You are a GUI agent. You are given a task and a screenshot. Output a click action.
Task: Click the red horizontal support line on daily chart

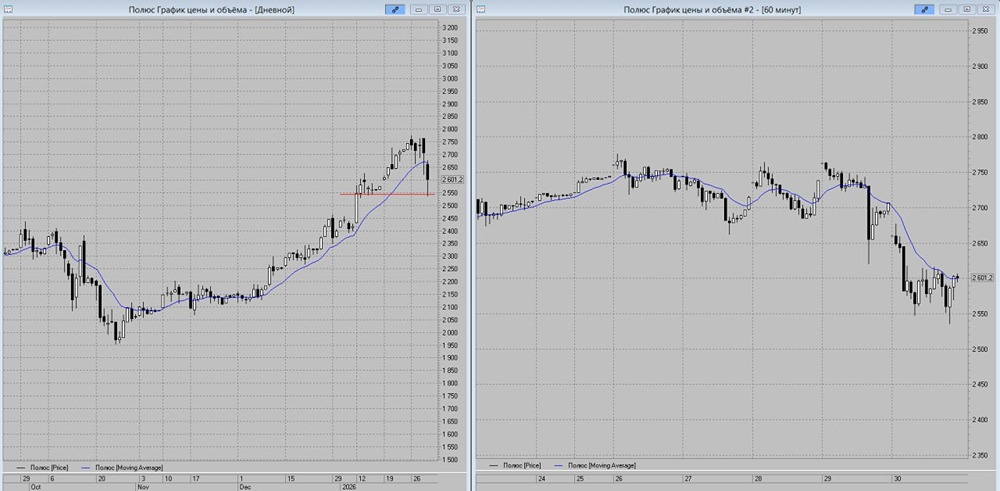387,194
